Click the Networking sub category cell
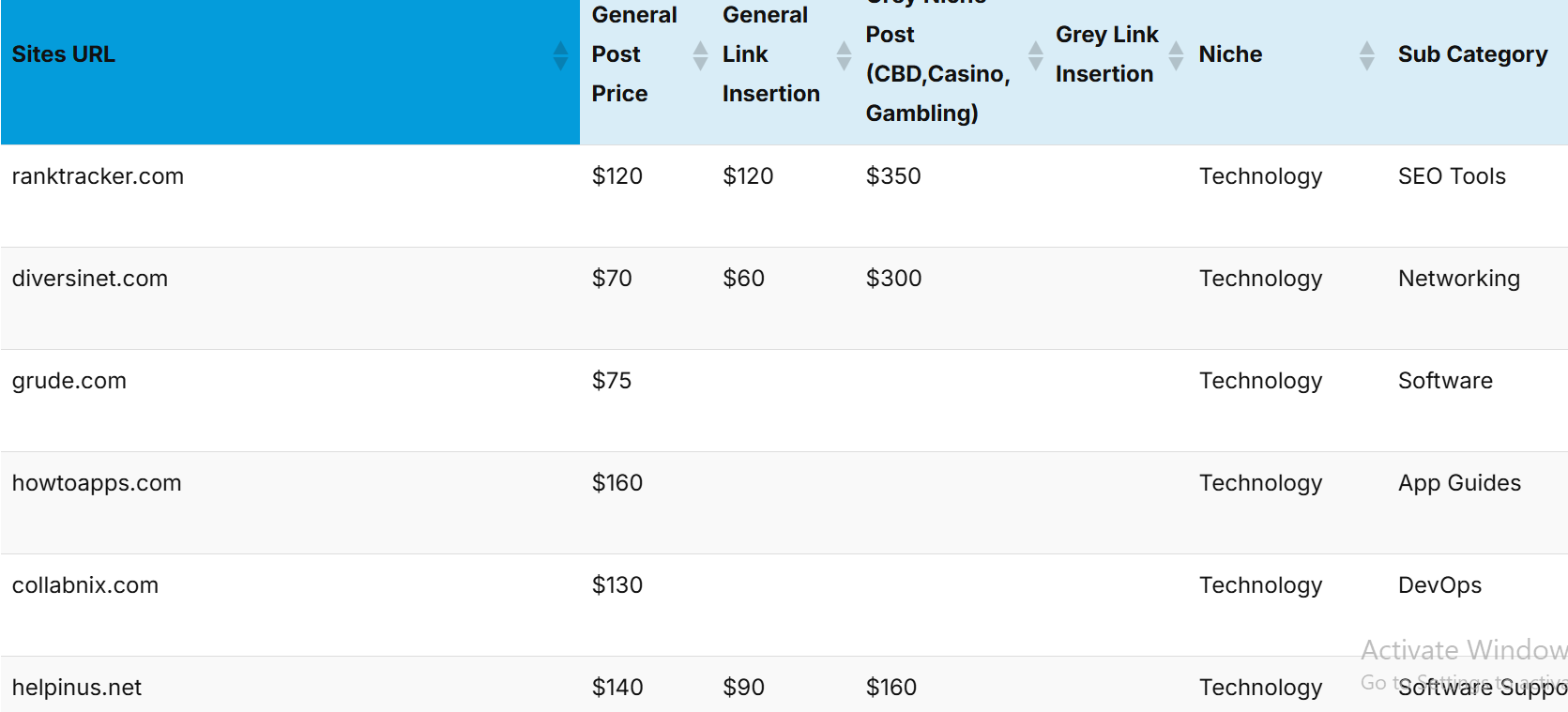The image size is (1568, 712). (x=1458, y=279)
